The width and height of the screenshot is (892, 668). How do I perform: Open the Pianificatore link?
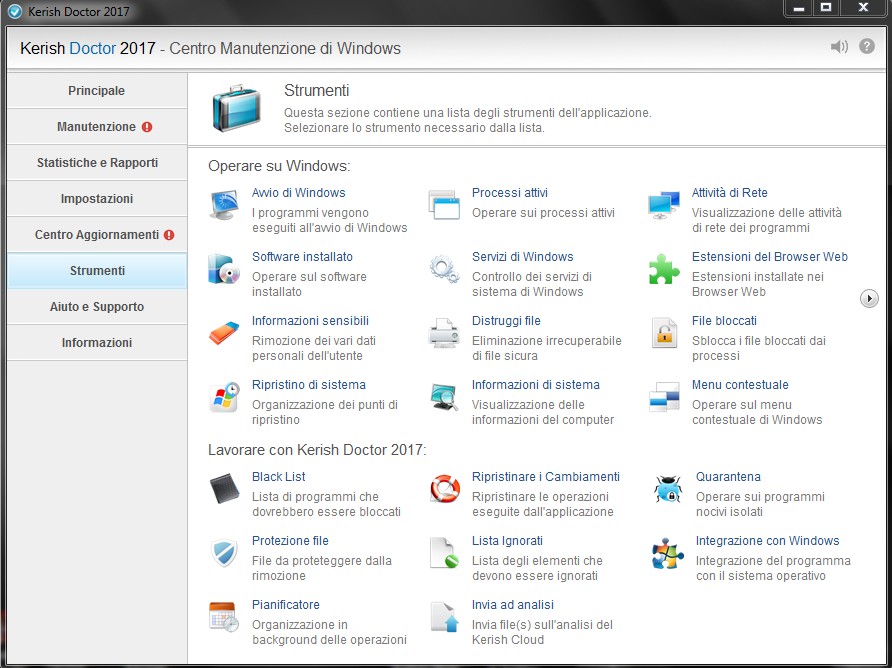tap(286, 605)
